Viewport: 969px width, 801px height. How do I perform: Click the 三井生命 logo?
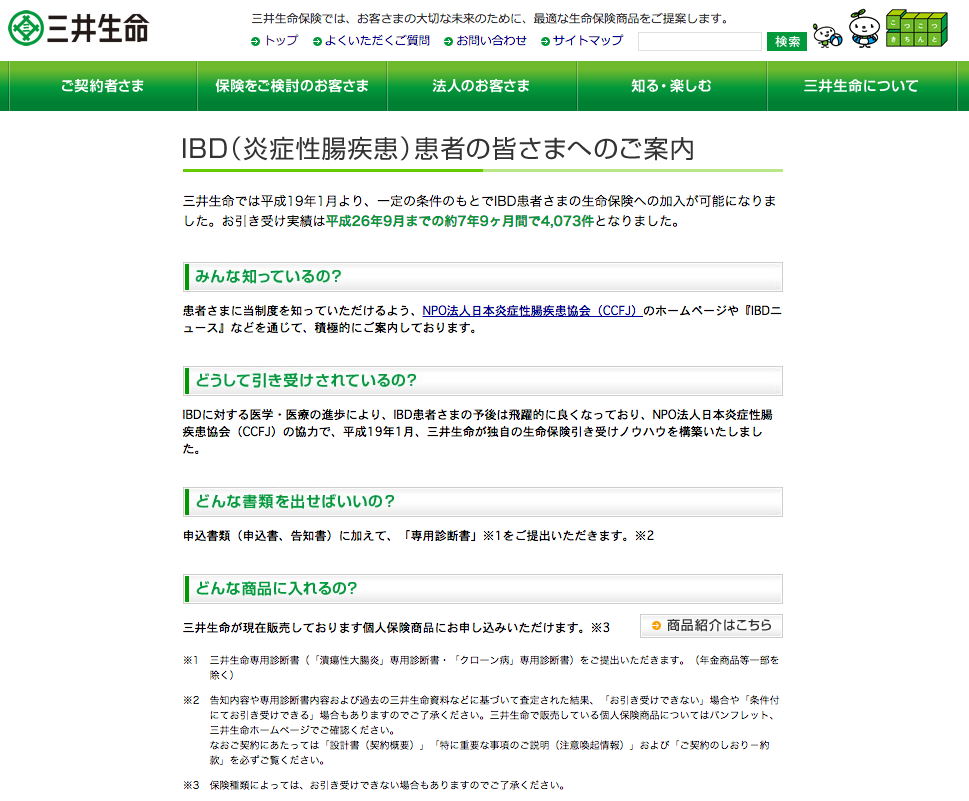point(78,28)
